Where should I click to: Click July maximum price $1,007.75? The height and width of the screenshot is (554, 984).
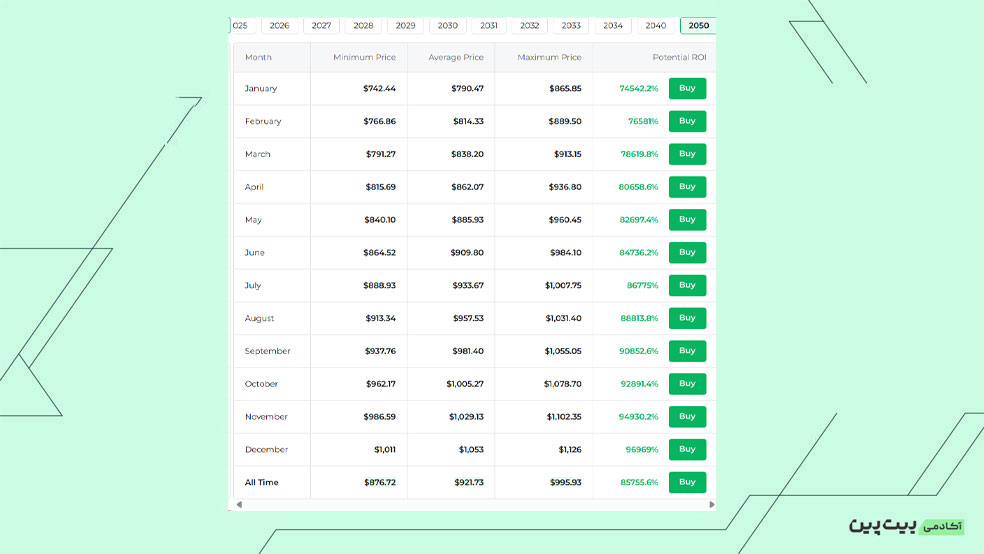pos(564,285)
